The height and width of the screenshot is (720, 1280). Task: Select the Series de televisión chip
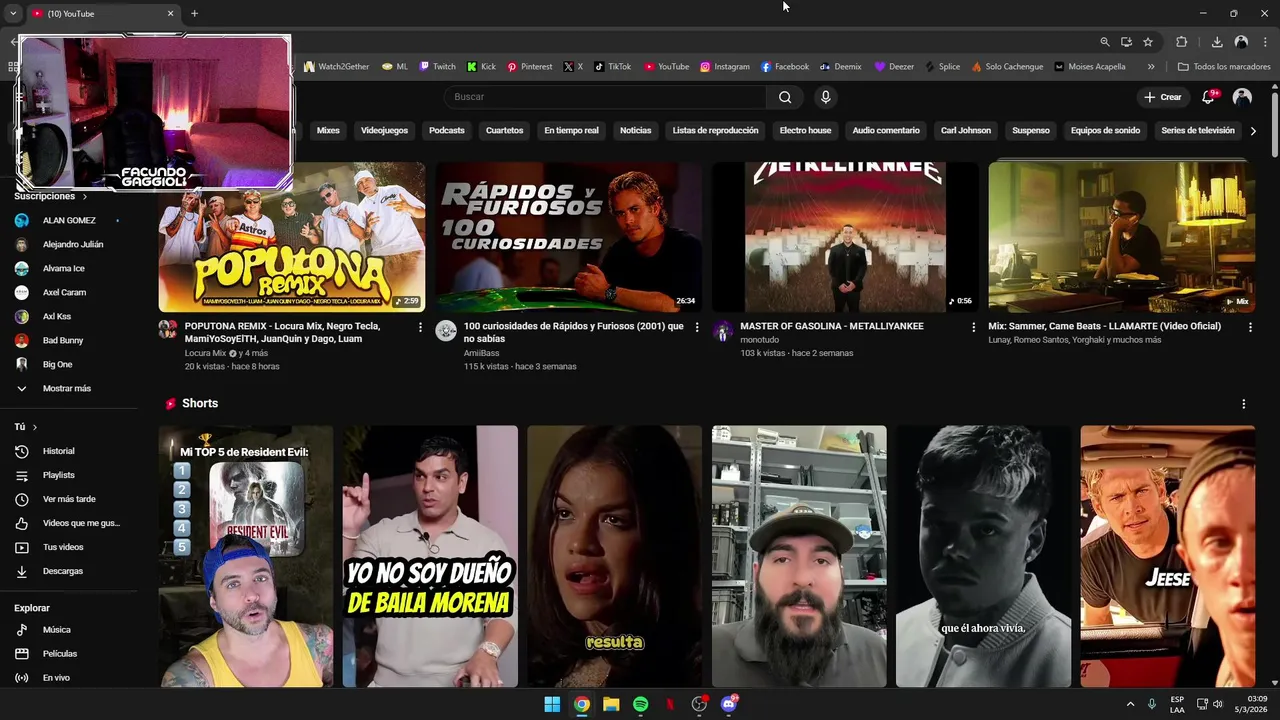[x=1198, y=131]
